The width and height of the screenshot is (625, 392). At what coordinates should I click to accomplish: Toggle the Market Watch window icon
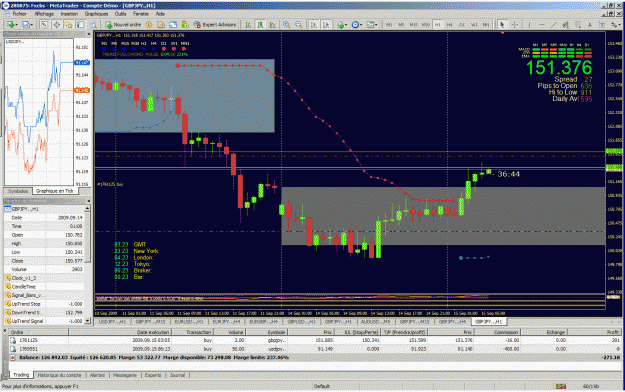(44, 25)
